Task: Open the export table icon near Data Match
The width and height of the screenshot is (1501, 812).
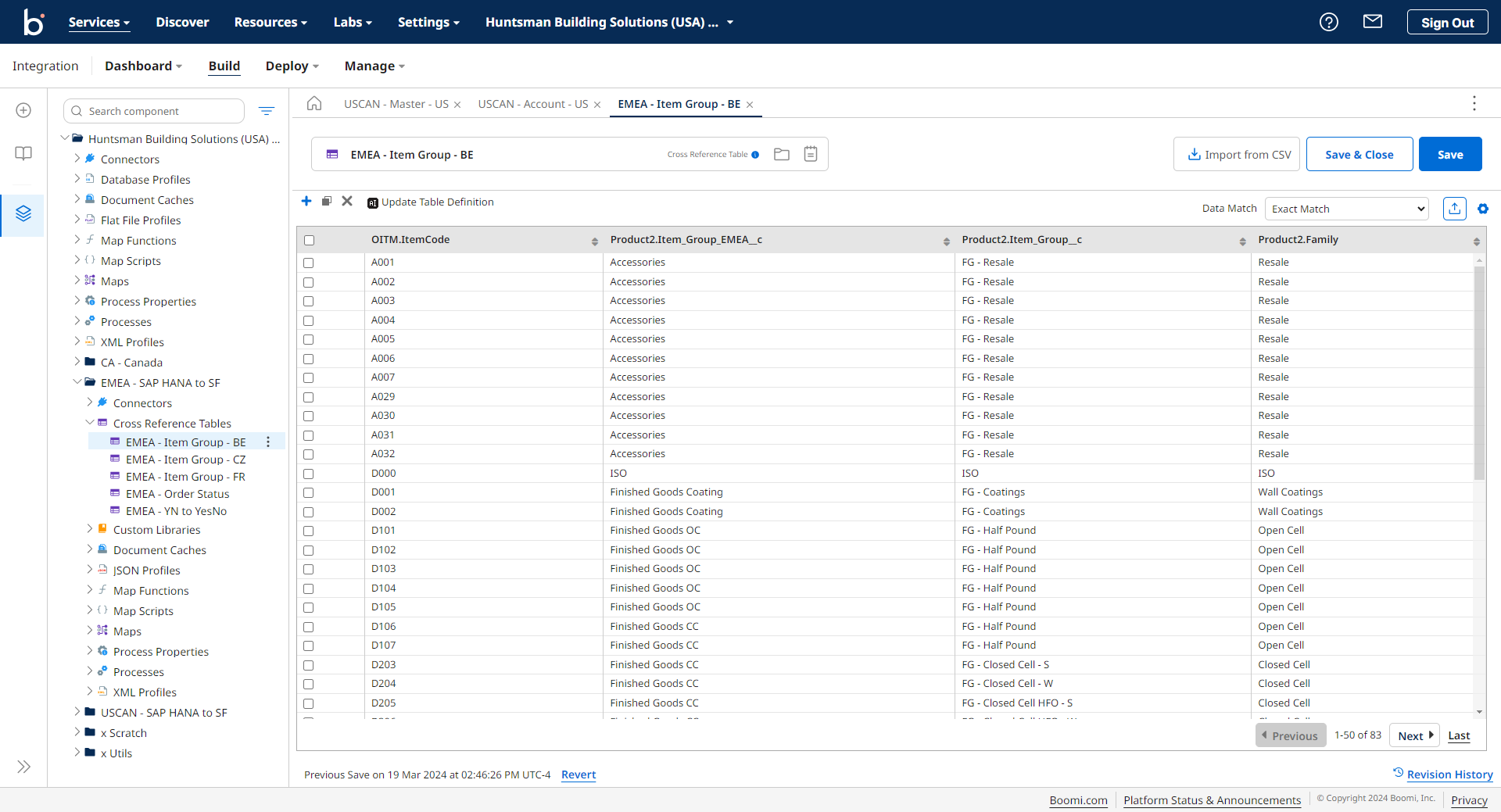Action: click(1455, 208)
